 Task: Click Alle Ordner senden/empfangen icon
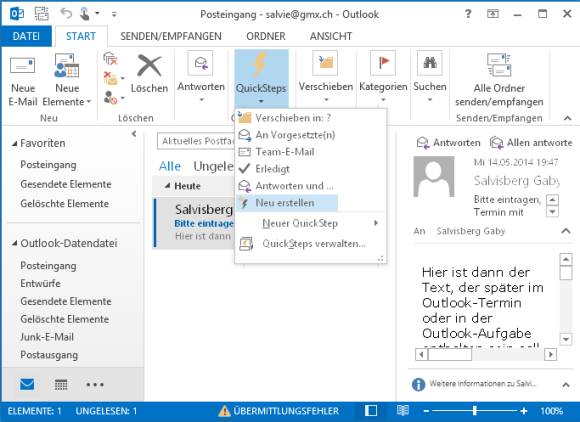coord(499,65)
